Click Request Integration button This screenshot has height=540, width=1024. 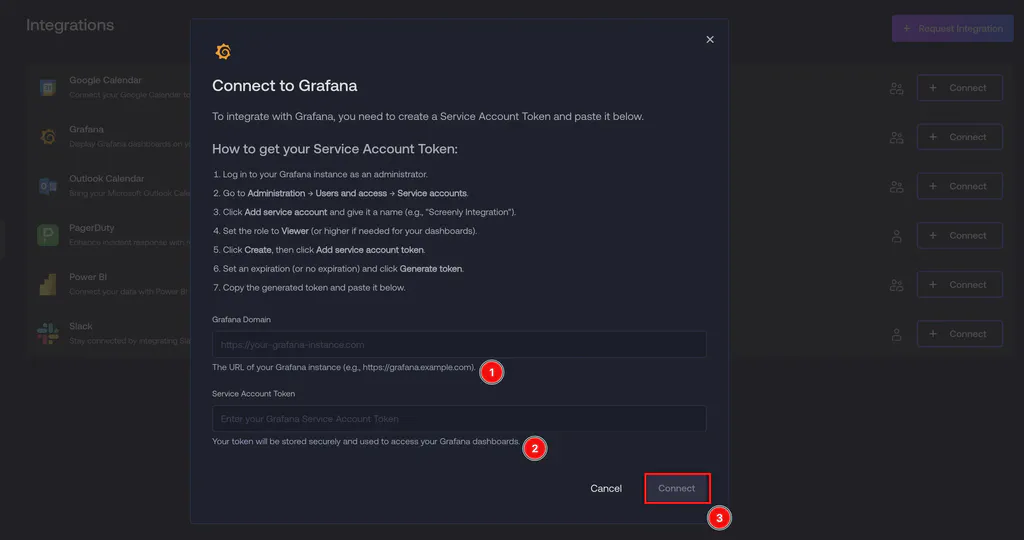953,29
